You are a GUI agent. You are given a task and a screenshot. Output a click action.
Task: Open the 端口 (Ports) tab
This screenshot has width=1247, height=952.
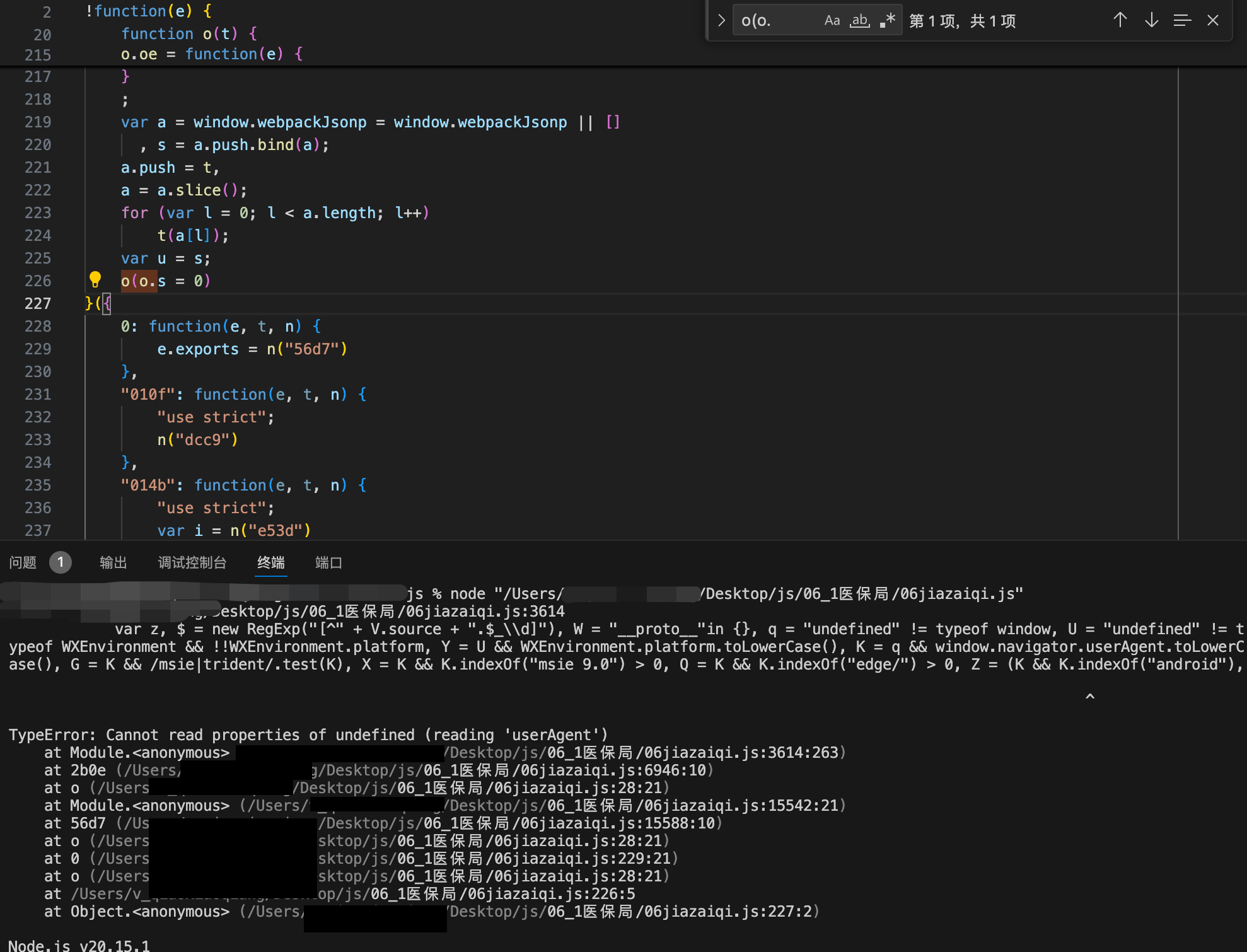click(x=328, y=562)
